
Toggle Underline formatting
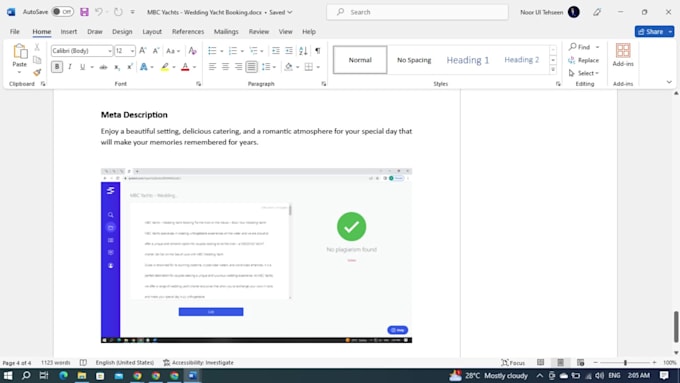click(82, 67)
